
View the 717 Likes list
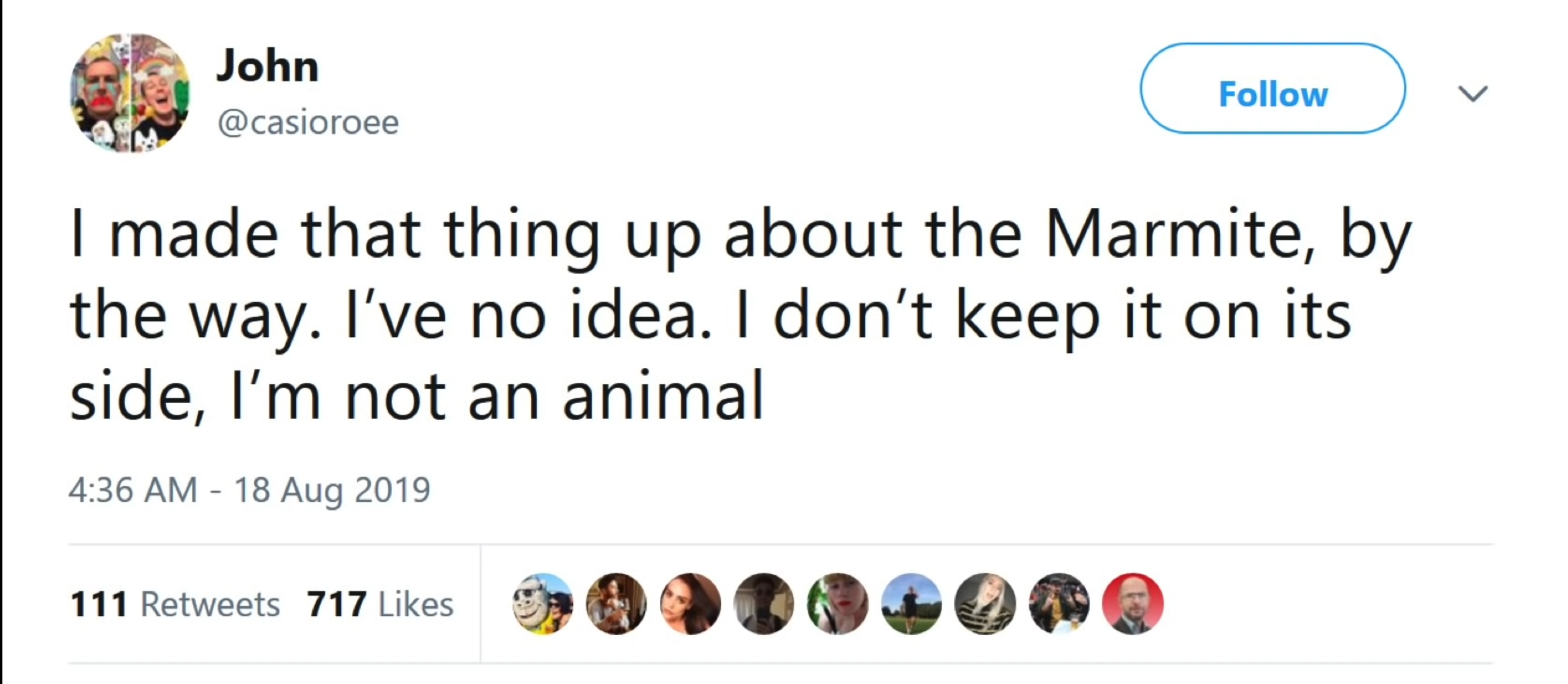click(380, 604)
